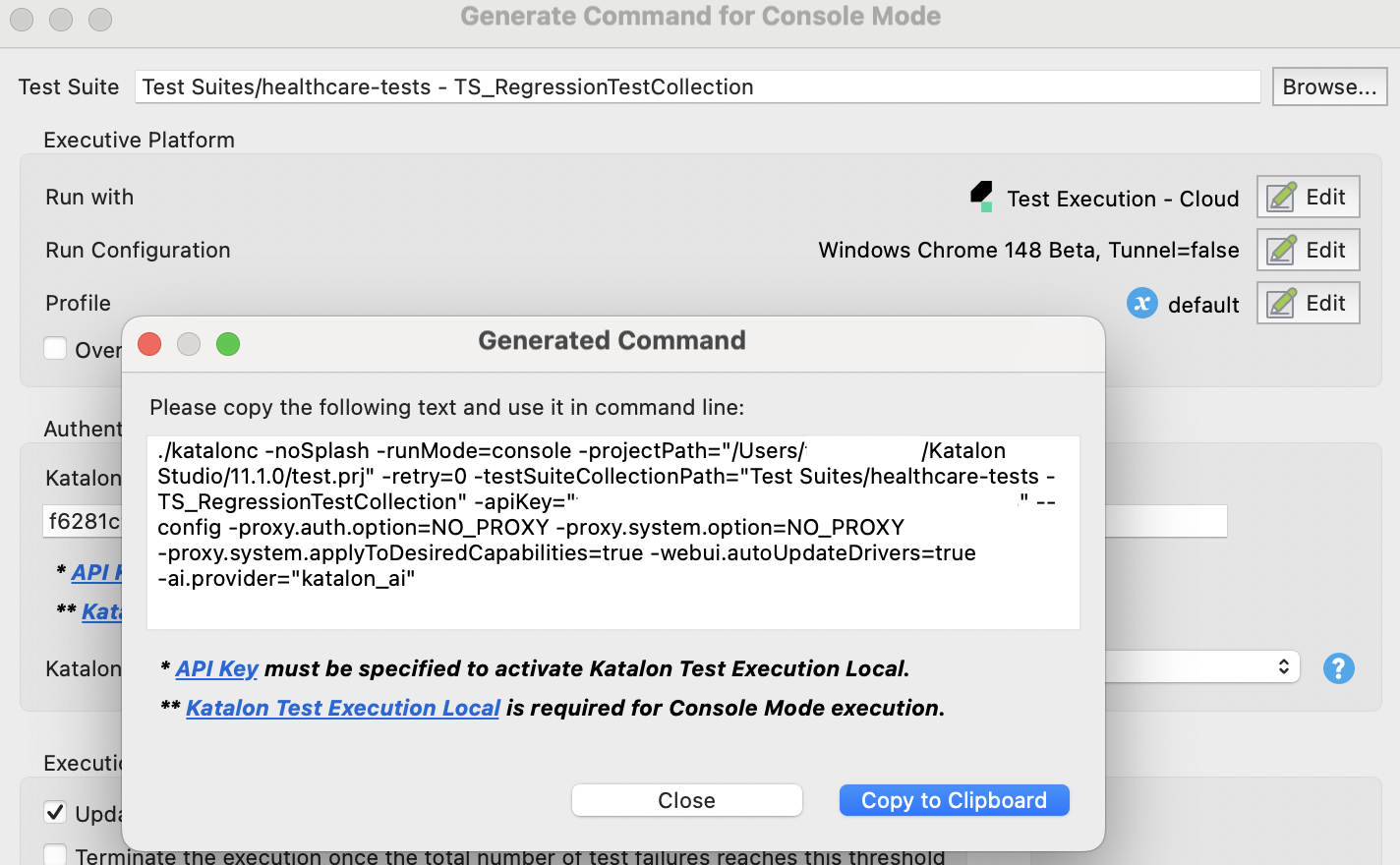Click the blue x icon beside default profile
The width and height of the screenshot is (1400, 865).
[x=1141, y=304]
